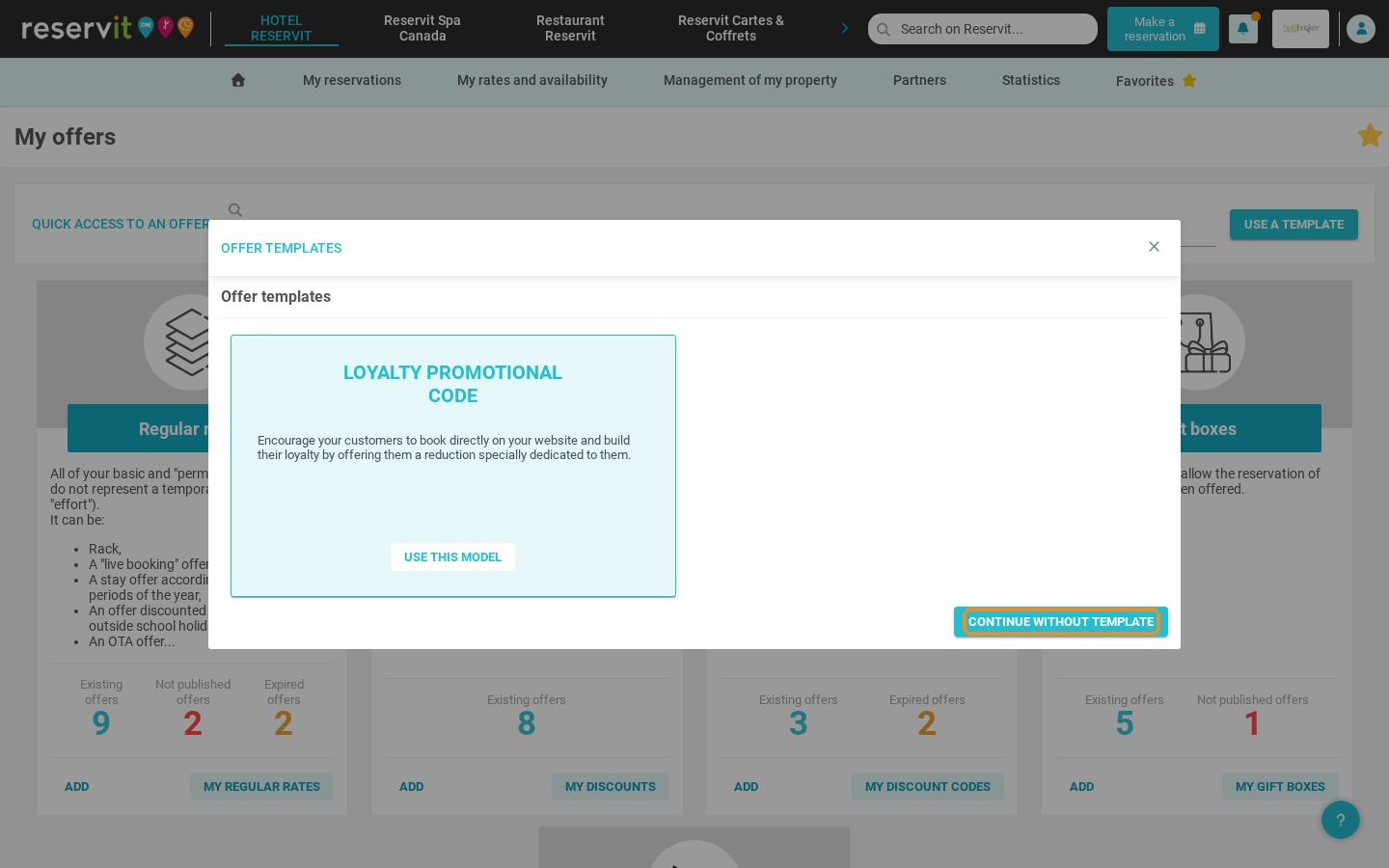
Task: Open My rates and availability menu
Action: [532, 80]
